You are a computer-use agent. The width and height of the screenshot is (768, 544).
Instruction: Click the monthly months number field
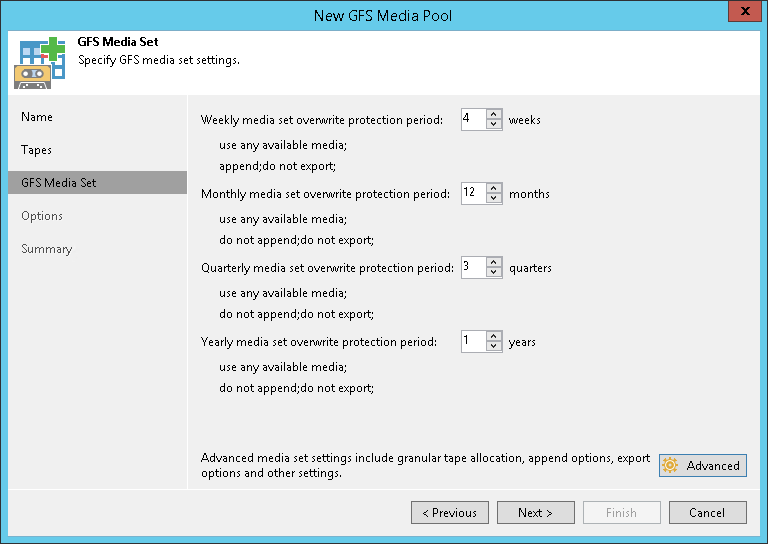pyautogui.click(x=473, y=194)
